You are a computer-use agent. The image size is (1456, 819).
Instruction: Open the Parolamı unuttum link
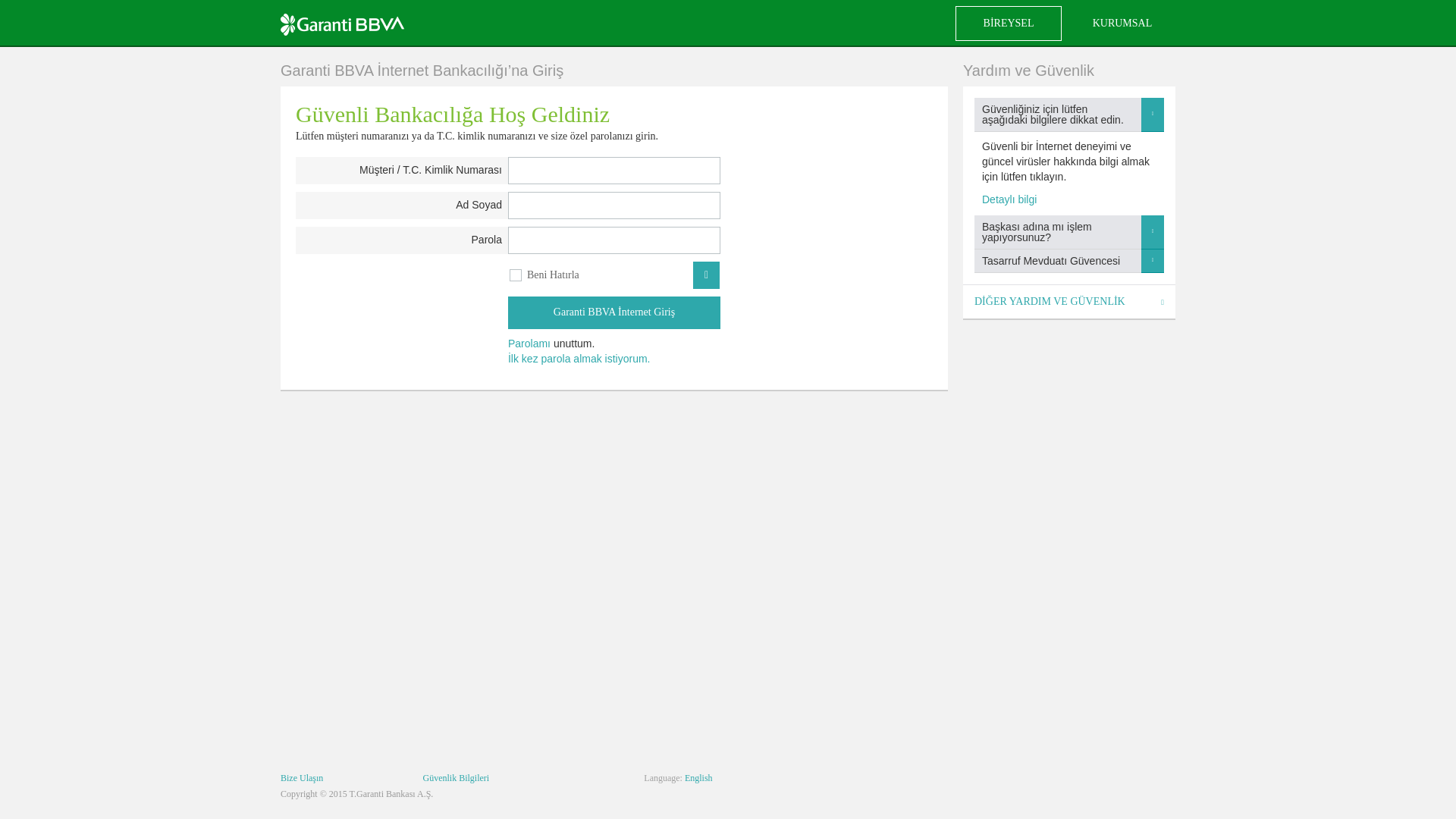point(529,344)
